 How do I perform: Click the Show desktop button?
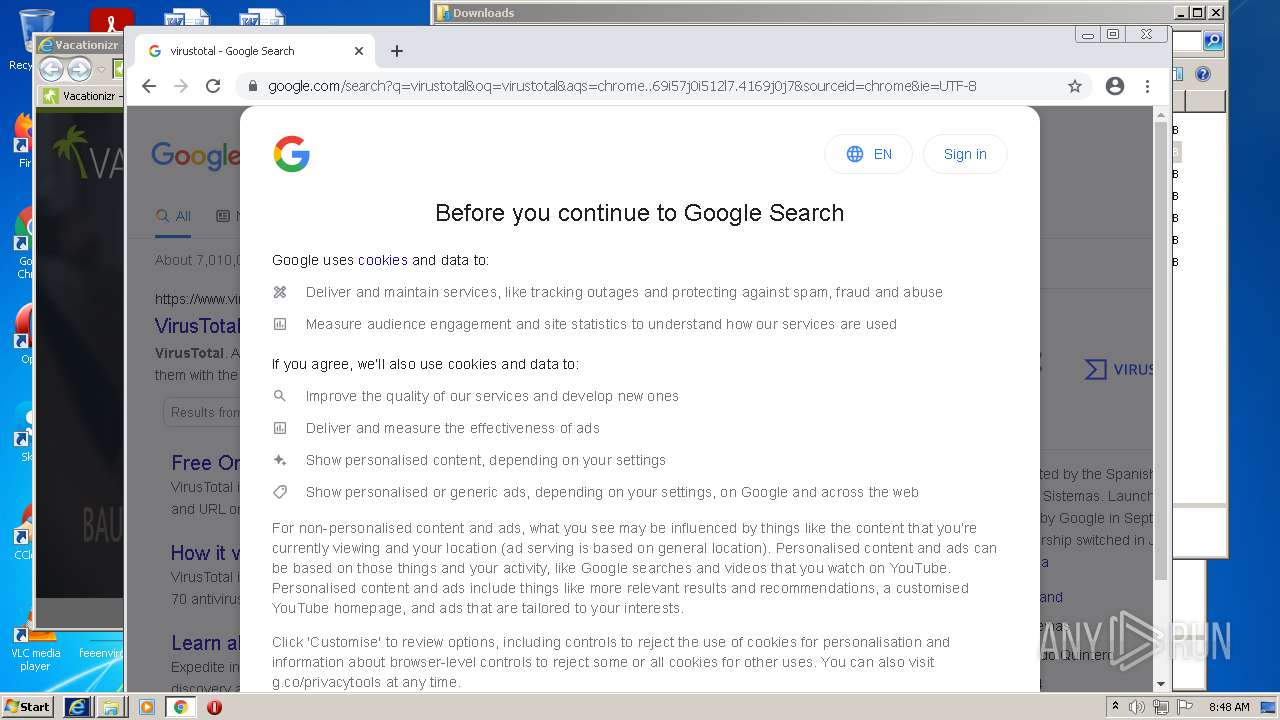(1269, 707)
